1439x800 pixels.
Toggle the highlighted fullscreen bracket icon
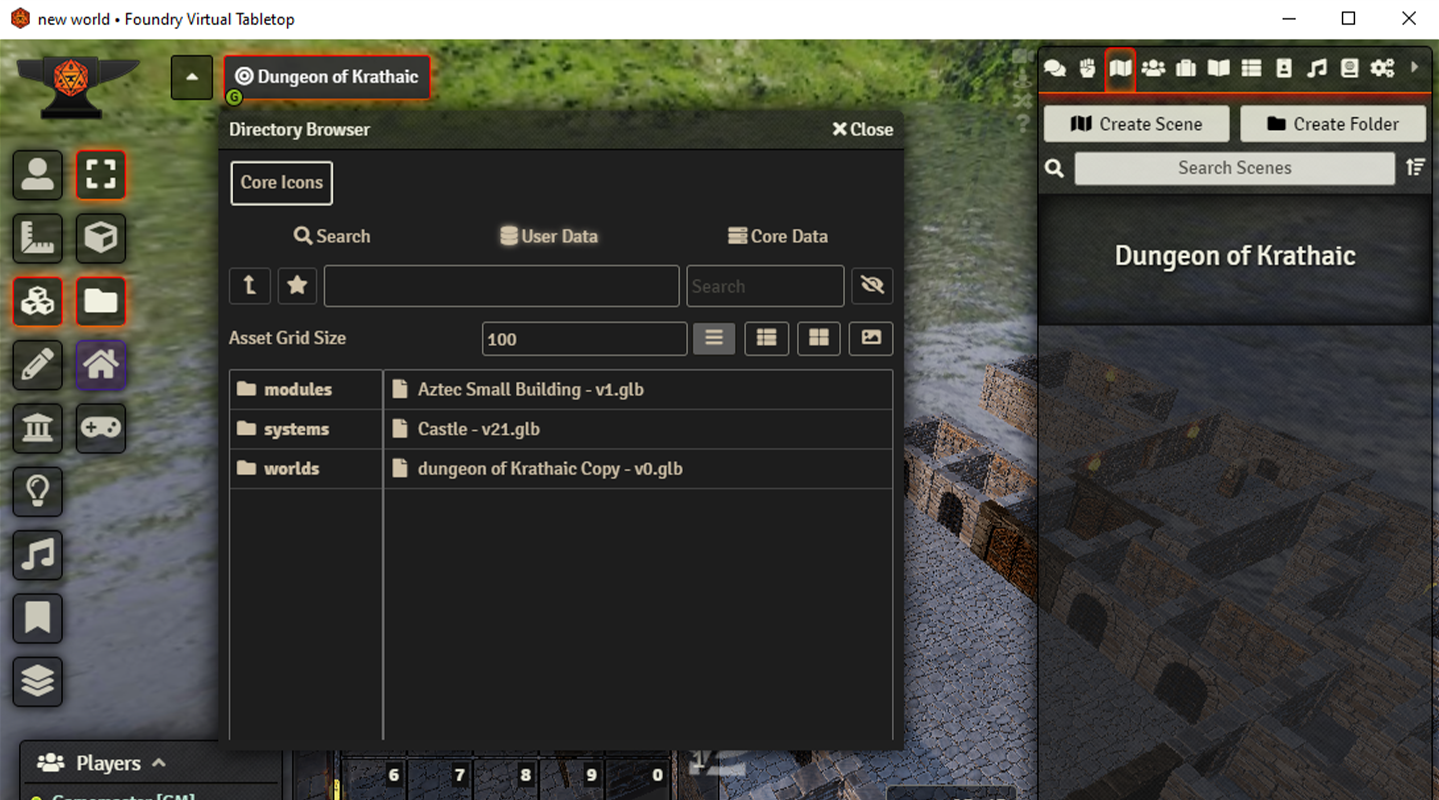click(x=100, y=174)
